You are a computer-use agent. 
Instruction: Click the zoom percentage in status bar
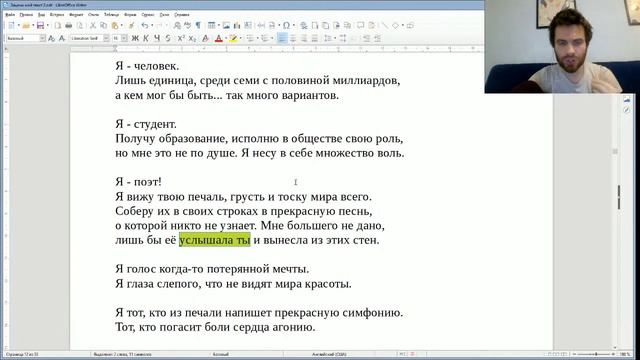click(x=626, y=354)
